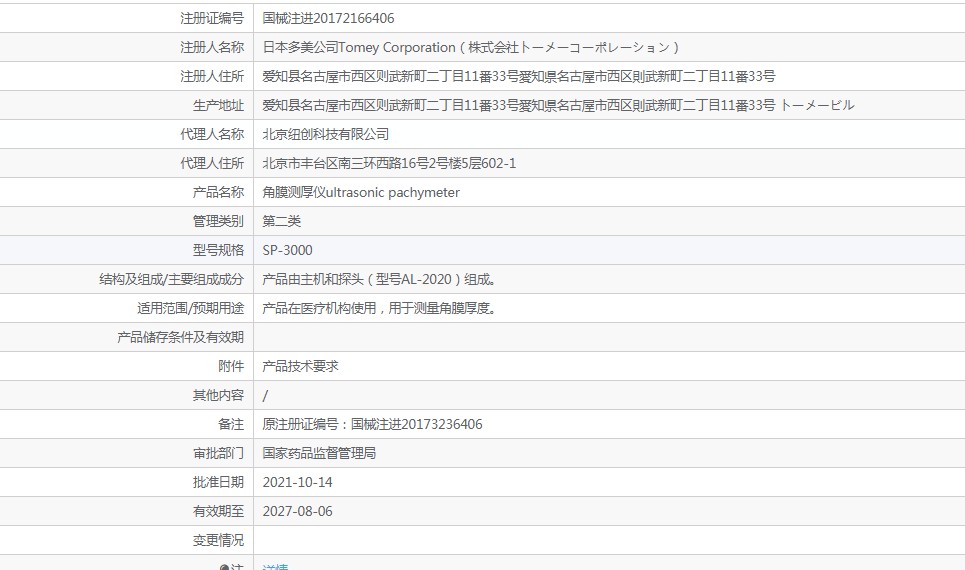Select the 第二类 category value
This screenshot has width=965, height=570.
click(282, 221)
